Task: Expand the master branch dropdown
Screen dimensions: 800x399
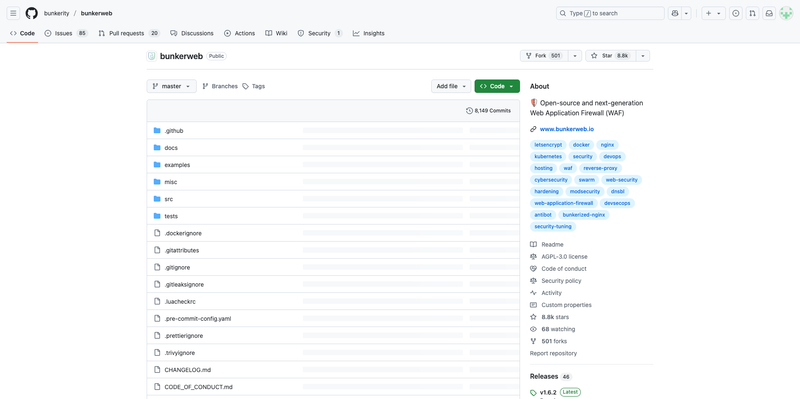Action: pos(171,86)
